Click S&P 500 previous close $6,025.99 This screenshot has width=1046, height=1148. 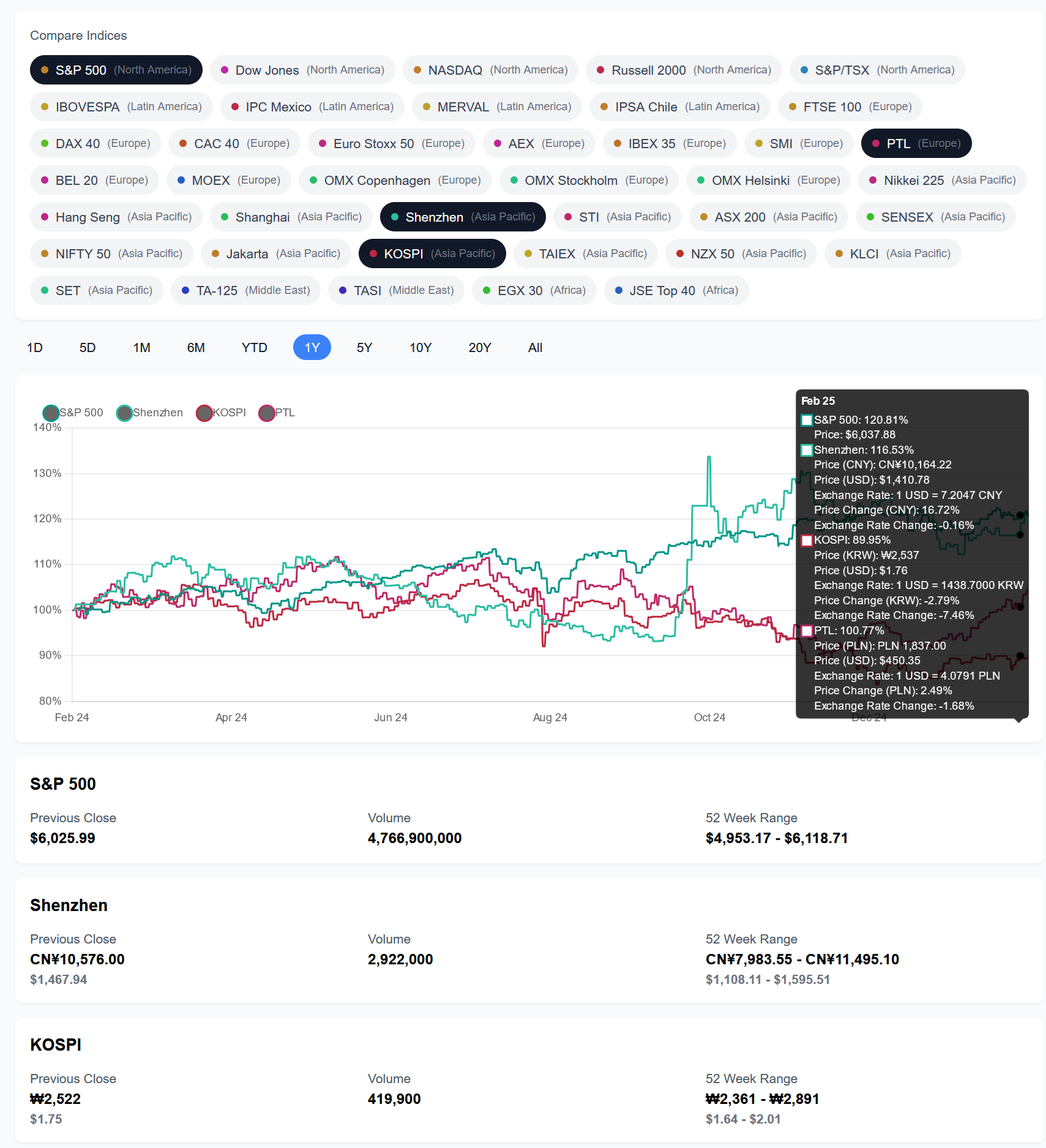click(62, 838)
